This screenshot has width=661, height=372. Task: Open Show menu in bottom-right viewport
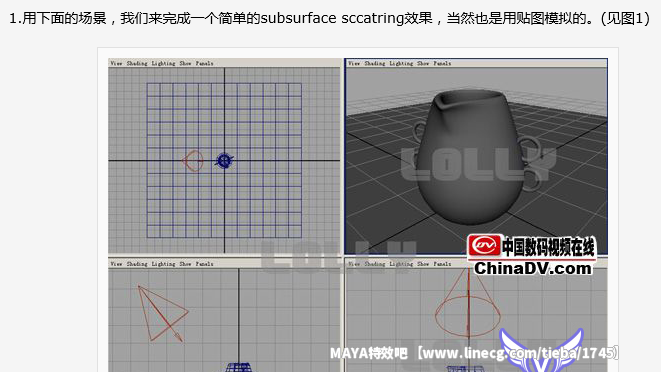coord(423,264)
